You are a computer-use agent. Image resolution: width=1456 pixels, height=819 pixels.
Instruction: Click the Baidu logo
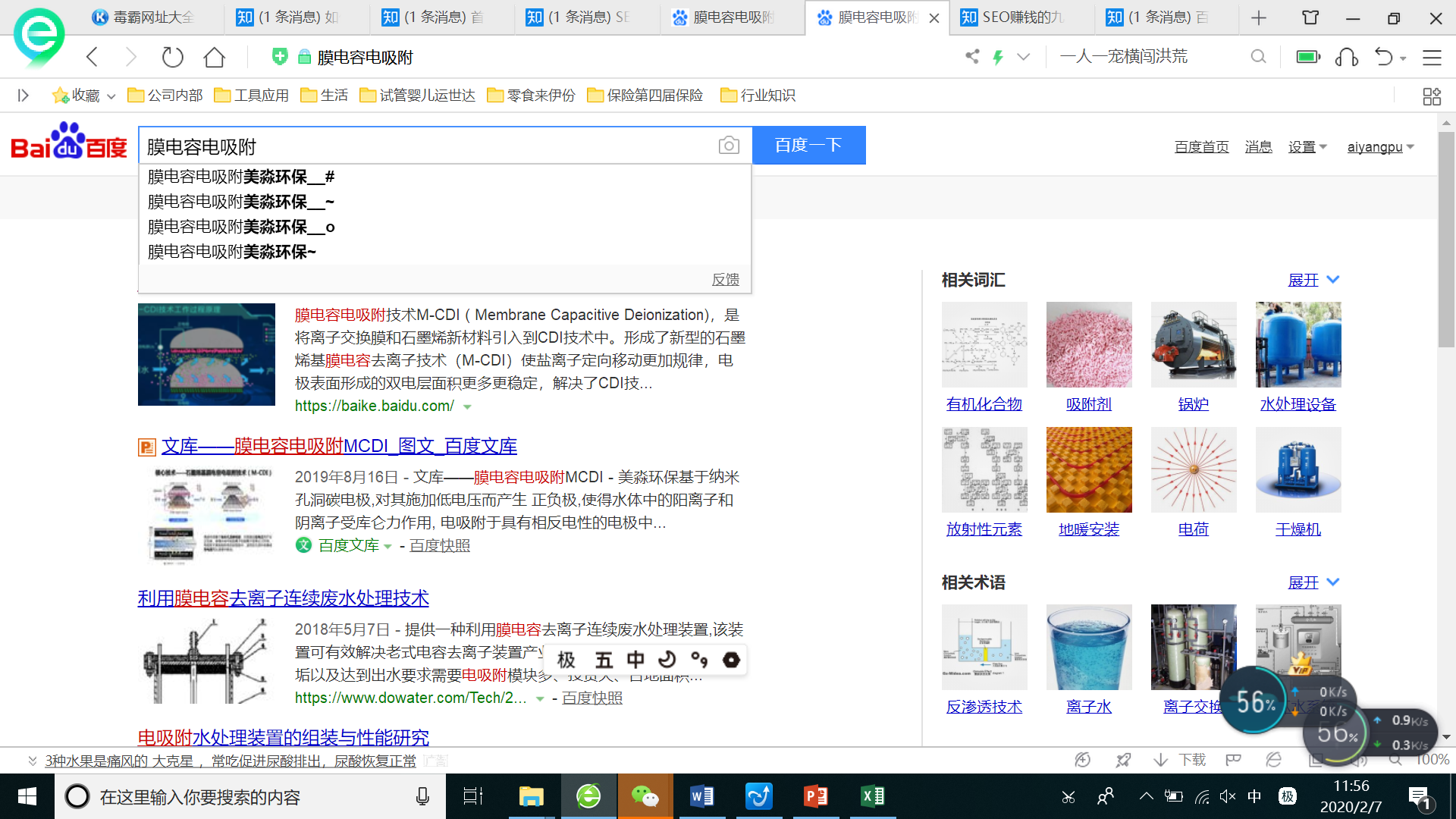click(x=69, y=141)
